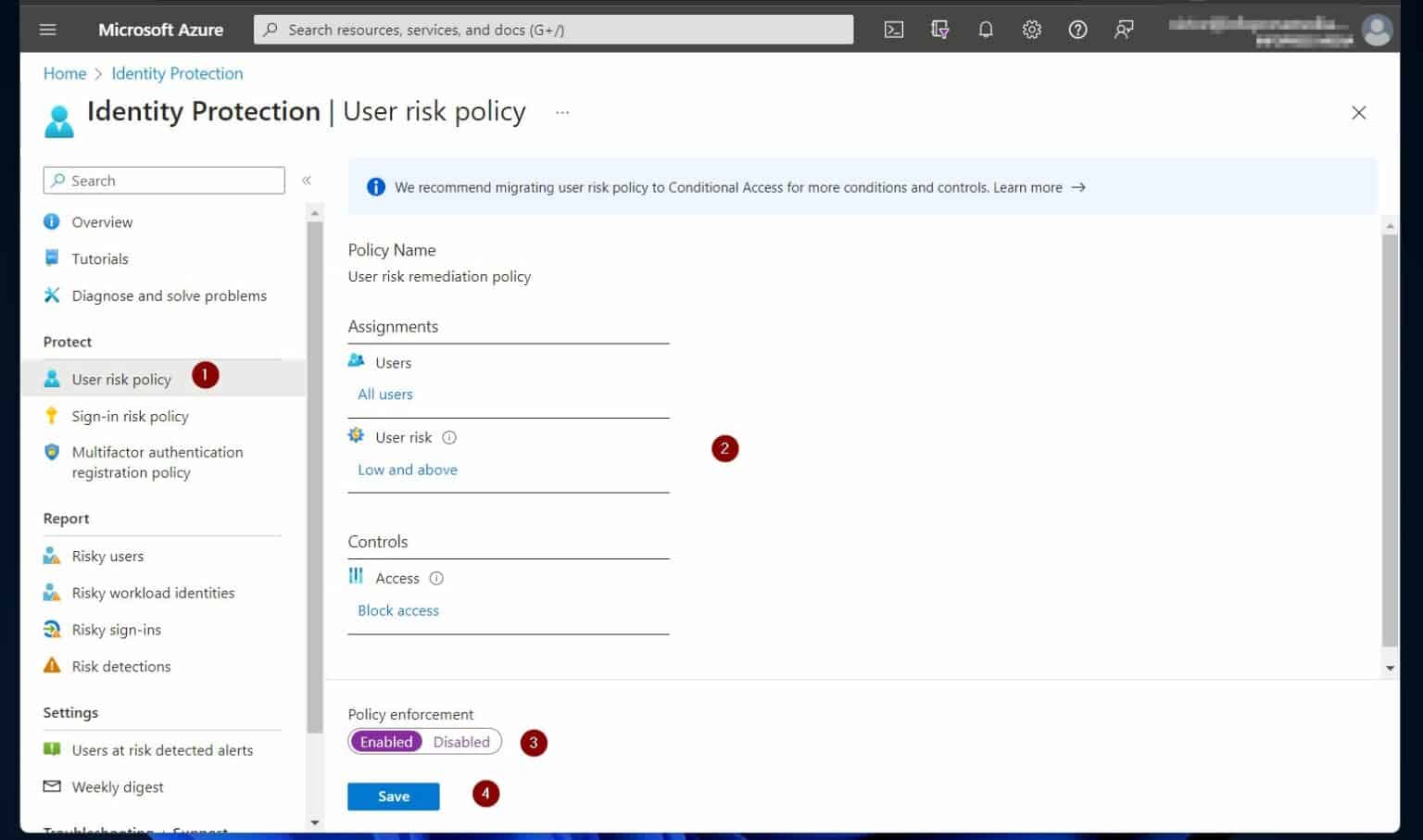Click the info icon in migration banner
Viewport: 1423px width, 840px height.
click(x=375, y=187)
